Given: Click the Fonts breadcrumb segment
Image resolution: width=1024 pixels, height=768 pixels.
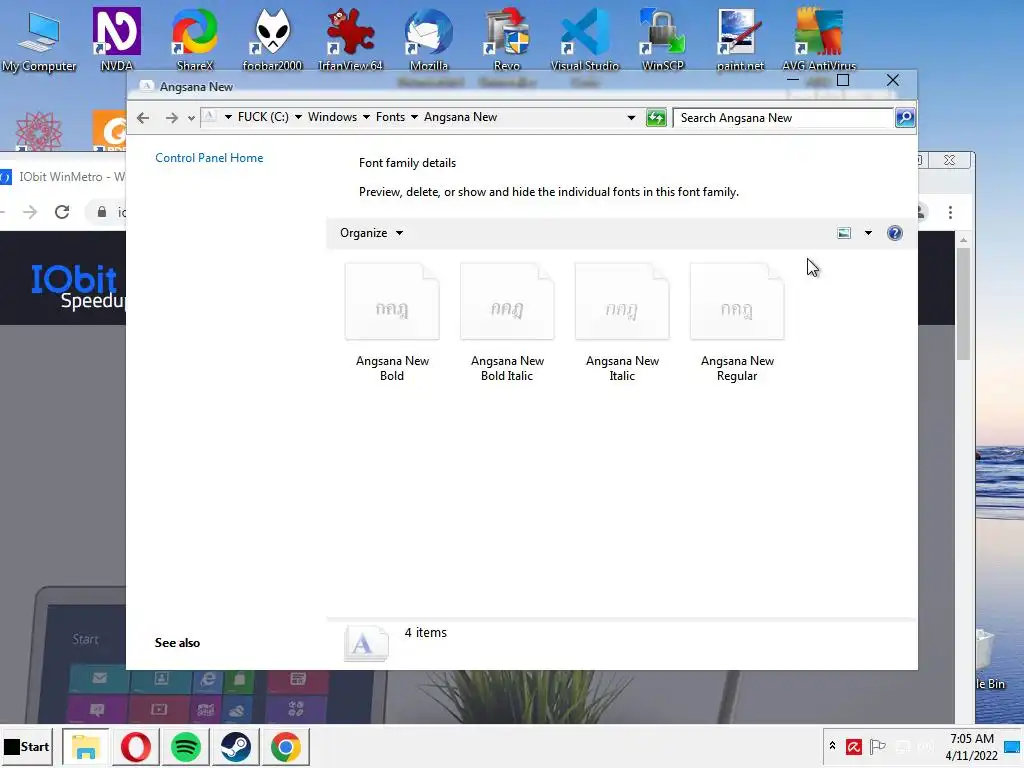Looking at the screenshot, I should pos(390,117).
